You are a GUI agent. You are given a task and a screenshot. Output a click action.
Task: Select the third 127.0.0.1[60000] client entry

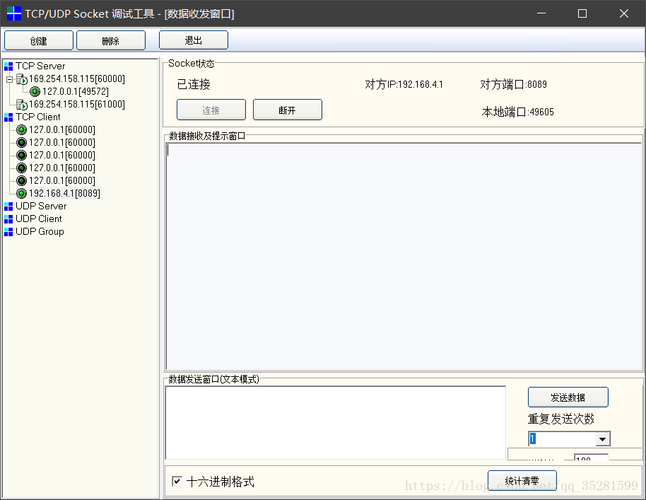[x=62, y=155]
